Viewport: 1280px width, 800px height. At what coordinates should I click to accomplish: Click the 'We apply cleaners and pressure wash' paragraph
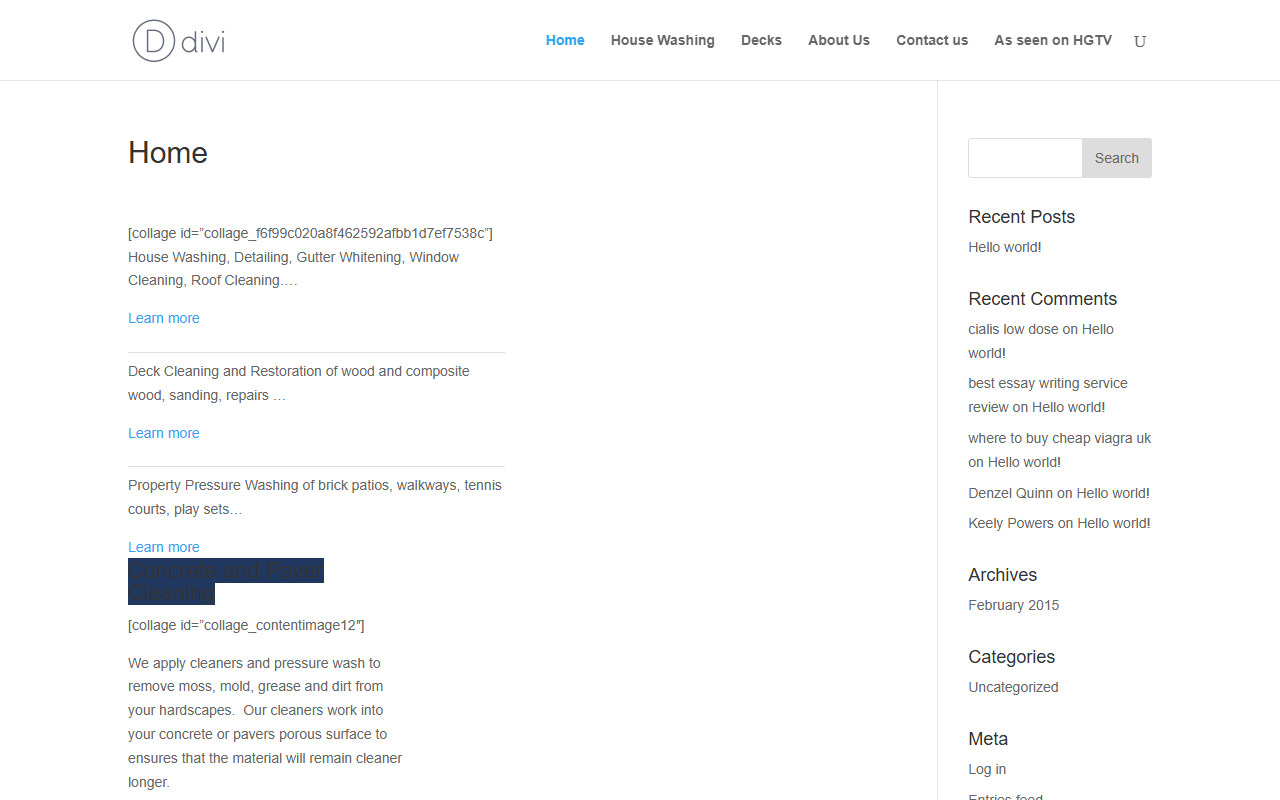pyautogui.click(x=266, y=722)
